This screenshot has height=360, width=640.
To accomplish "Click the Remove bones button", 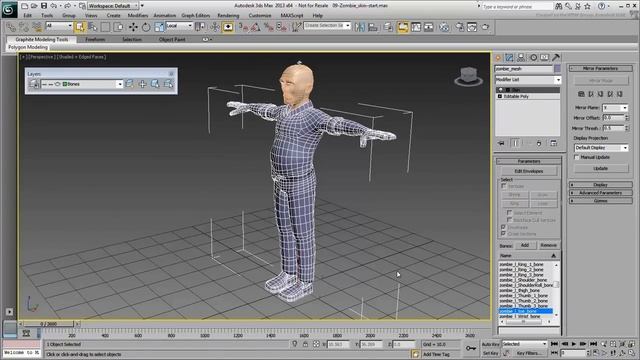I will click(x=548, y=245).
